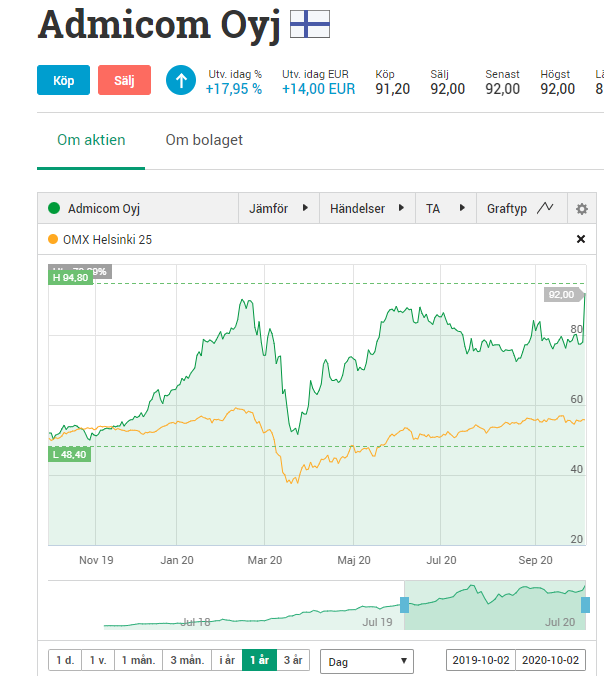Click the 92,00 current price tag

(564, 295)
